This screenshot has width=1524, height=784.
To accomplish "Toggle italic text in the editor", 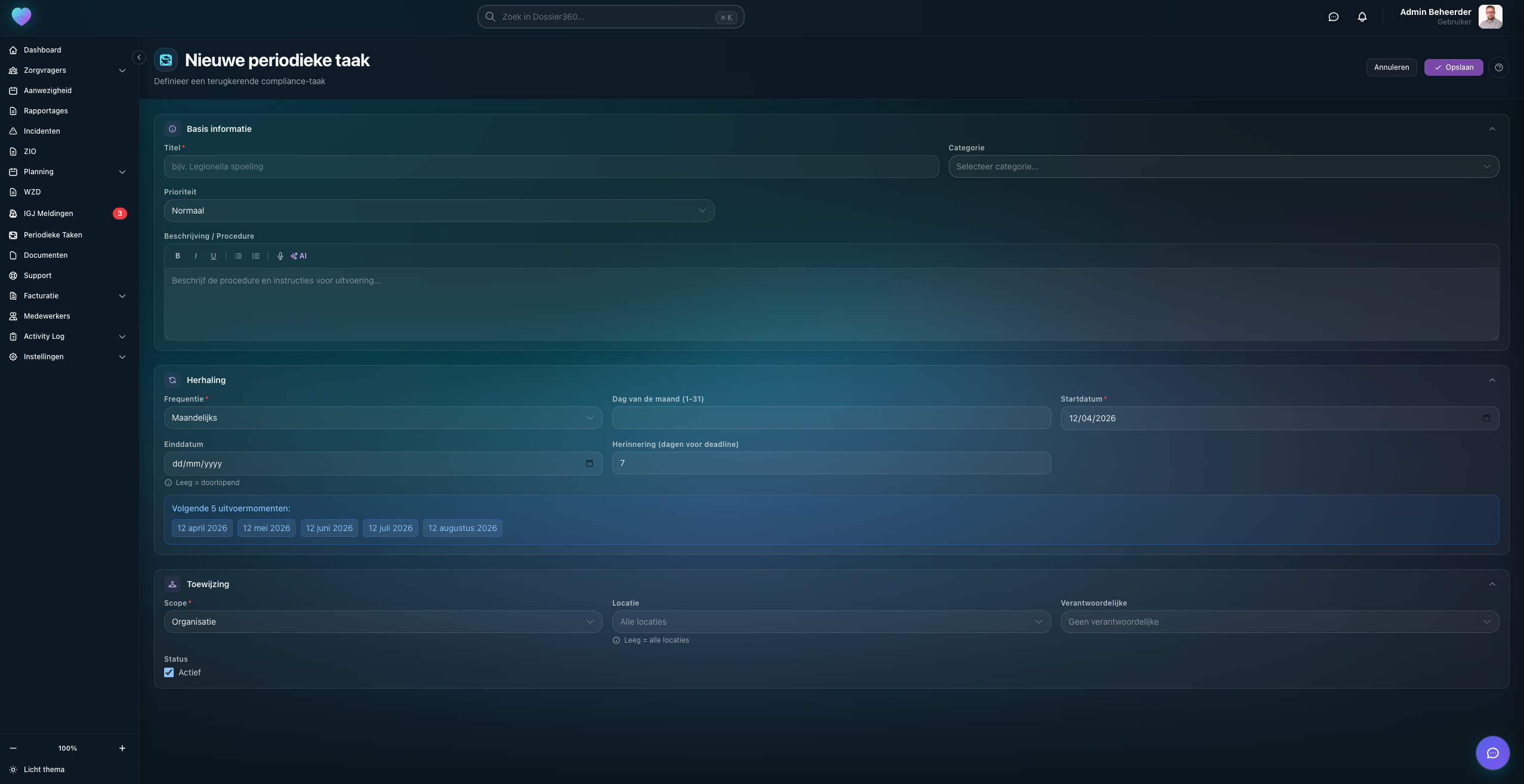I will pyautogui.click(x=195, y=256).
